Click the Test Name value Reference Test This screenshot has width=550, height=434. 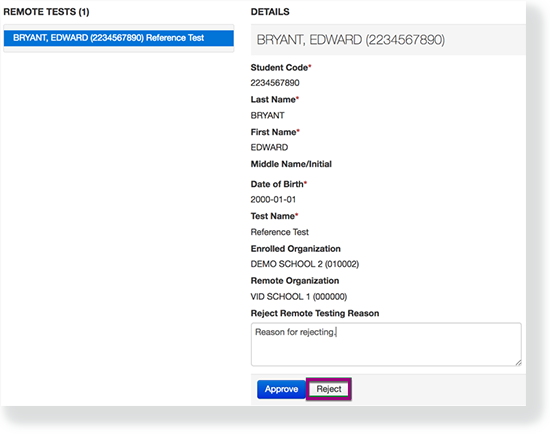click(280, 232)
